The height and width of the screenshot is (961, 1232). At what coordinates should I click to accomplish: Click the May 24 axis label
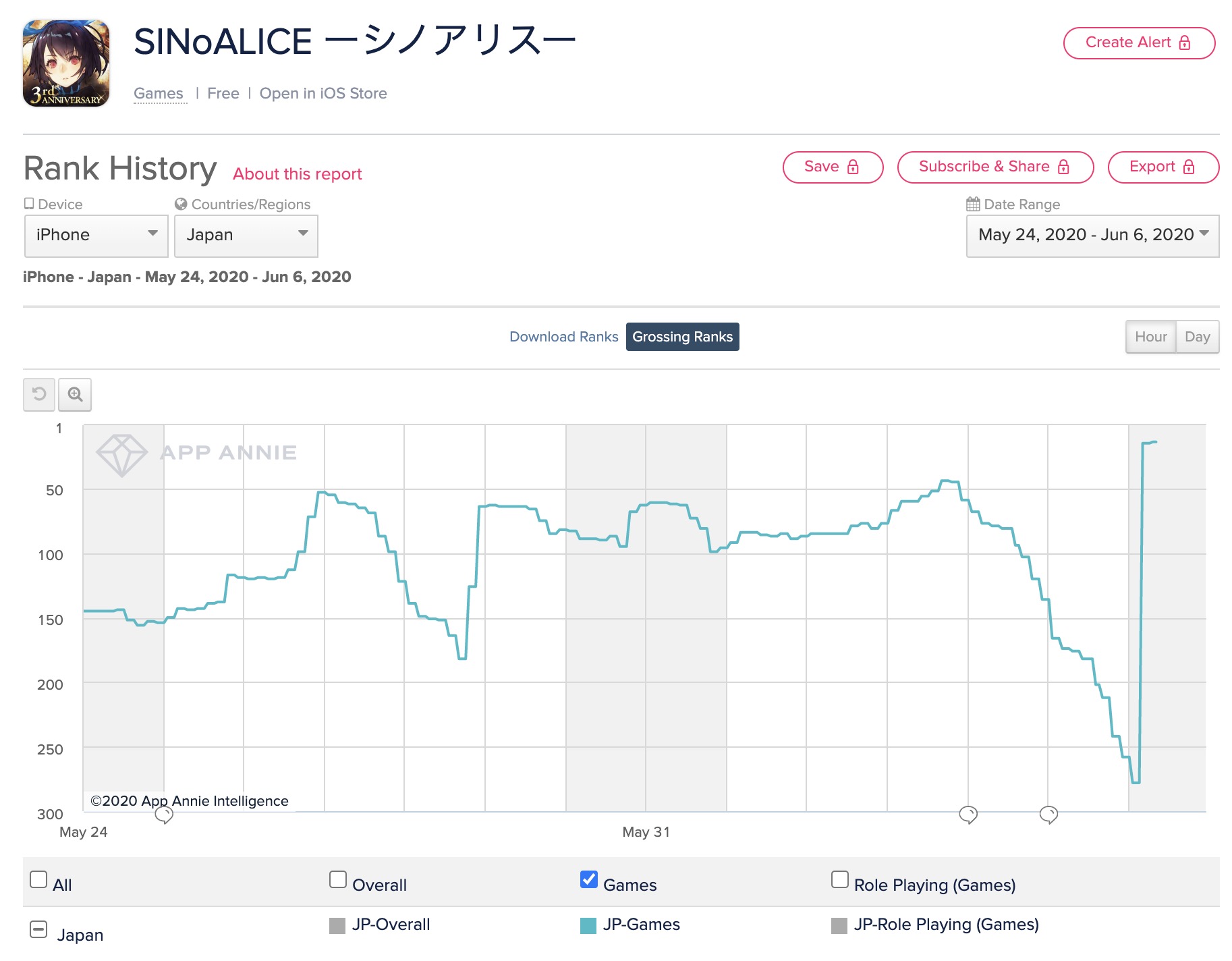[84, 831]
